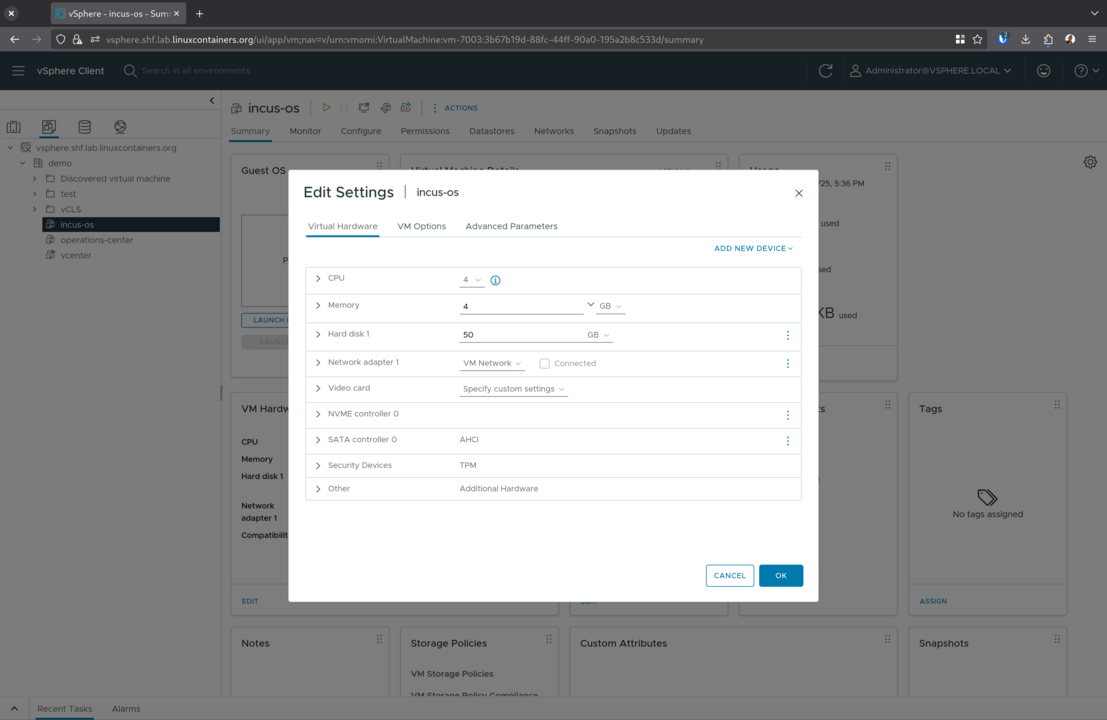Open the Hosts and Clusters inventory view
The image size is (1107, 720).
pos(14,127)
